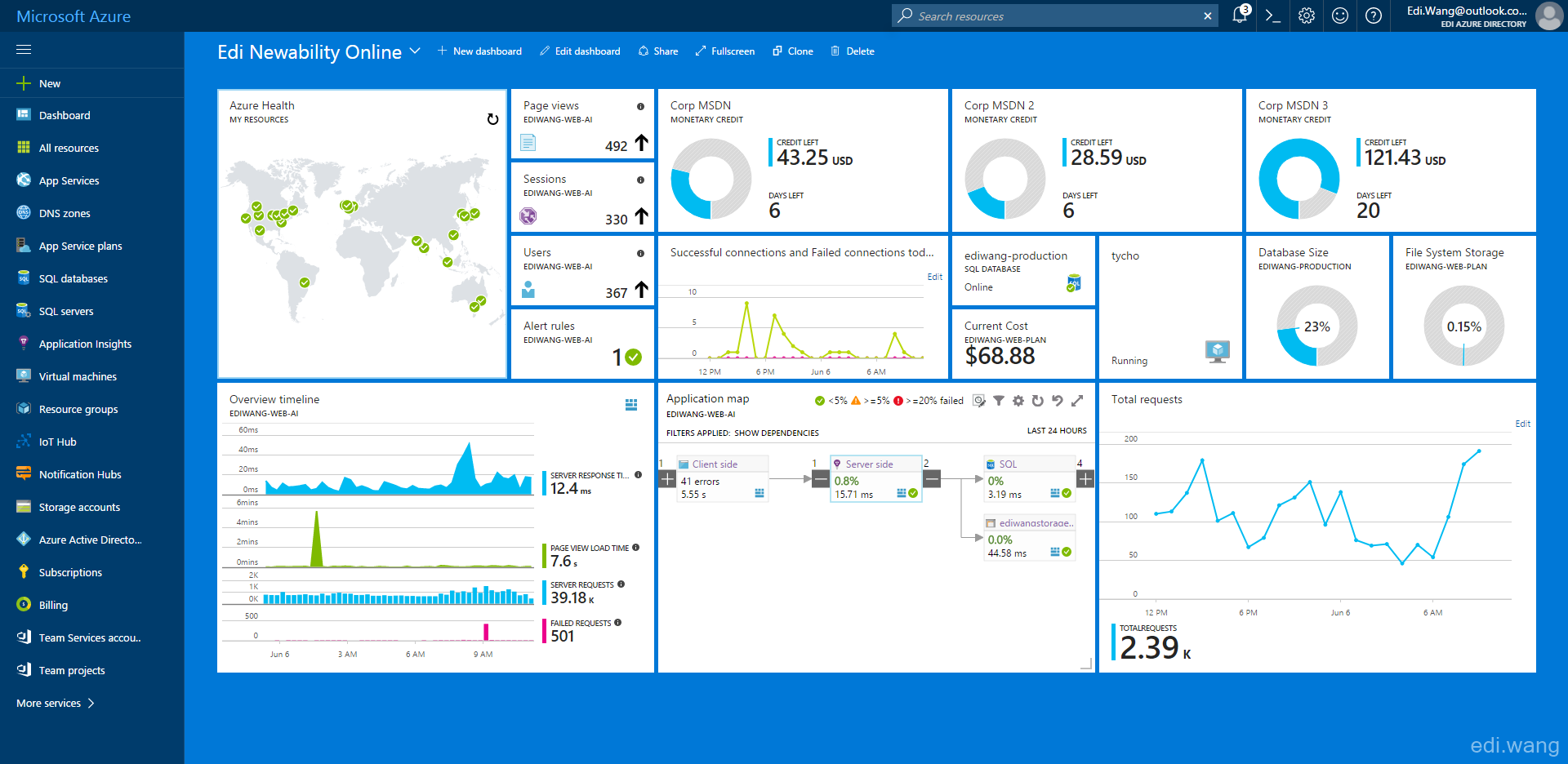Viewport: 1568px width, 764px height.
Task: Click the Azure Active Directory diamond icon
Action: point(24,539)
